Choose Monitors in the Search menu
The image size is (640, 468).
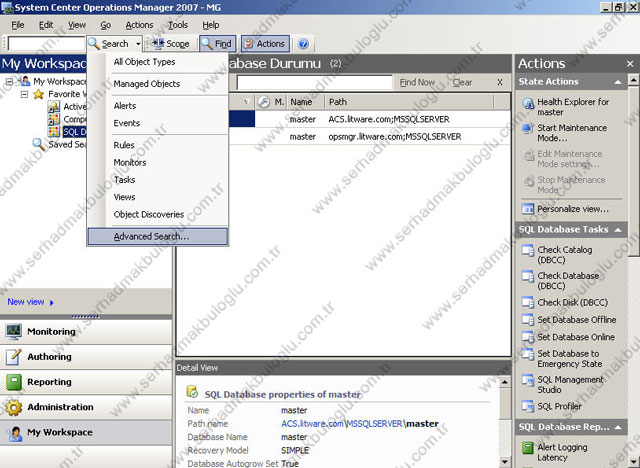point(158,162)
